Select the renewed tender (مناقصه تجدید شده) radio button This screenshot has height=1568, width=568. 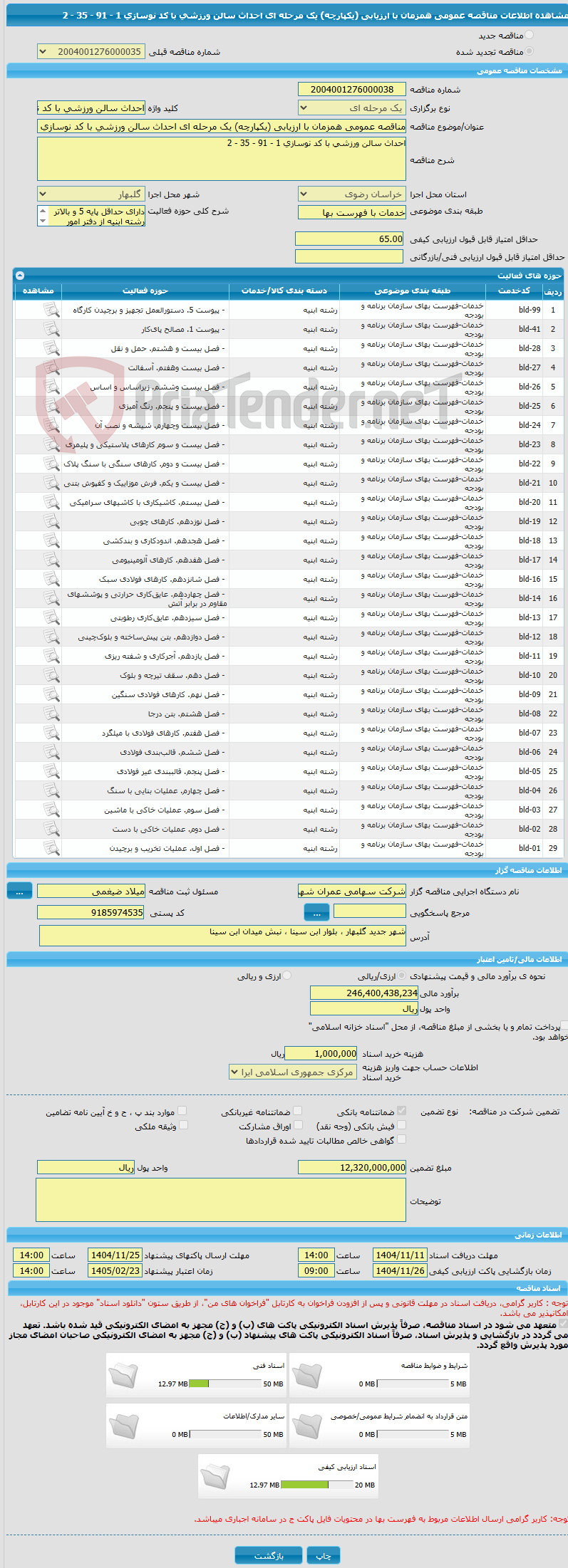(x=528, y=51)
